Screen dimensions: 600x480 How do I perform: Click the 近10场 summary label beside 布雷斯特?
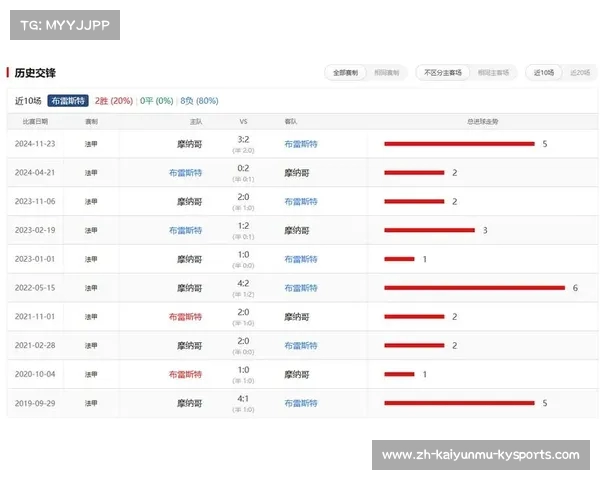(x=28, y=101)
